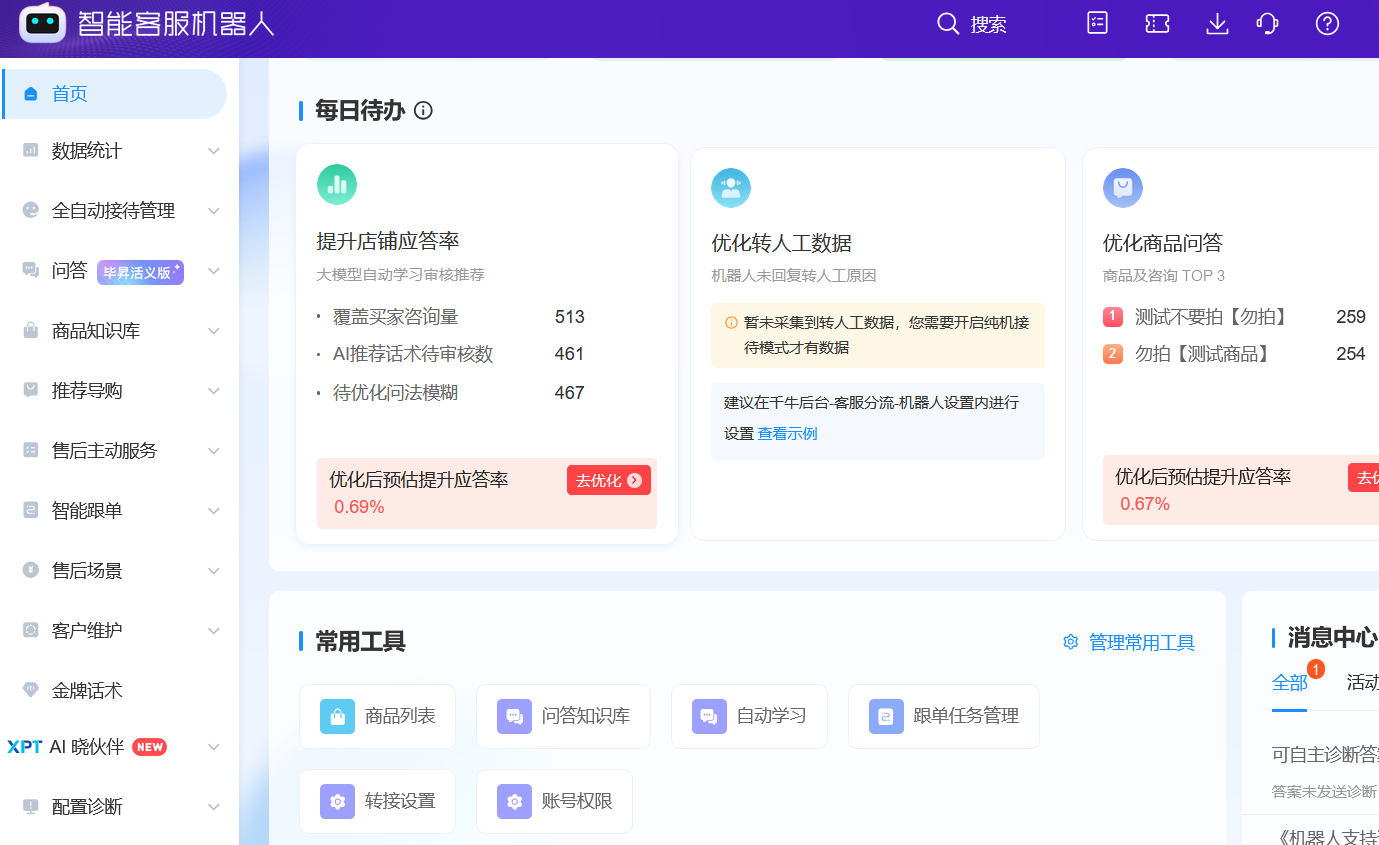Click the gear icon next to 管理常用工具
Viewport: 1379px width, 845px height.
click(1071, 642)
